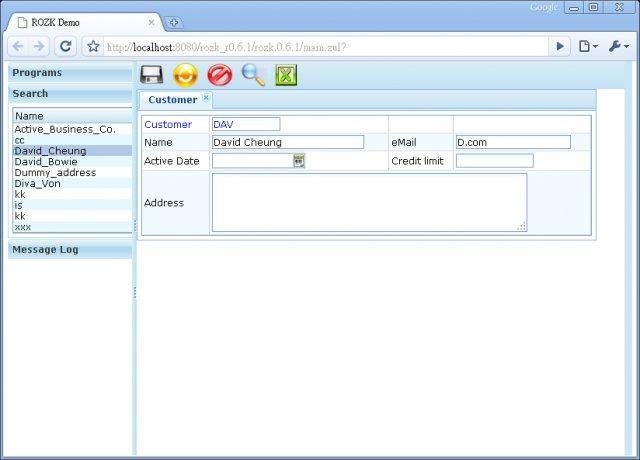Click the eMail input field

click(513, 142)
